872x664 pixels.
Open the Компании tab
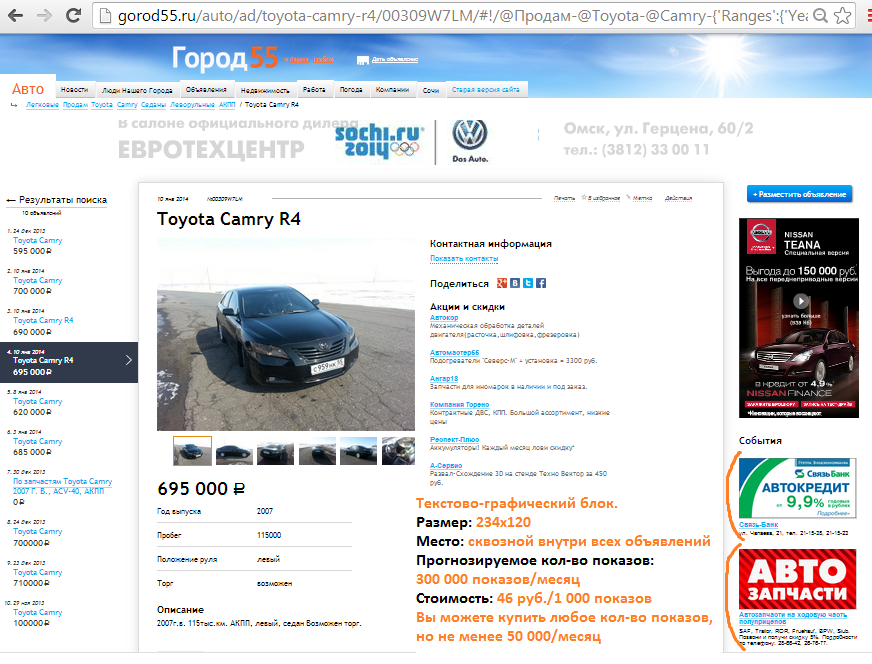pos(392,90)
